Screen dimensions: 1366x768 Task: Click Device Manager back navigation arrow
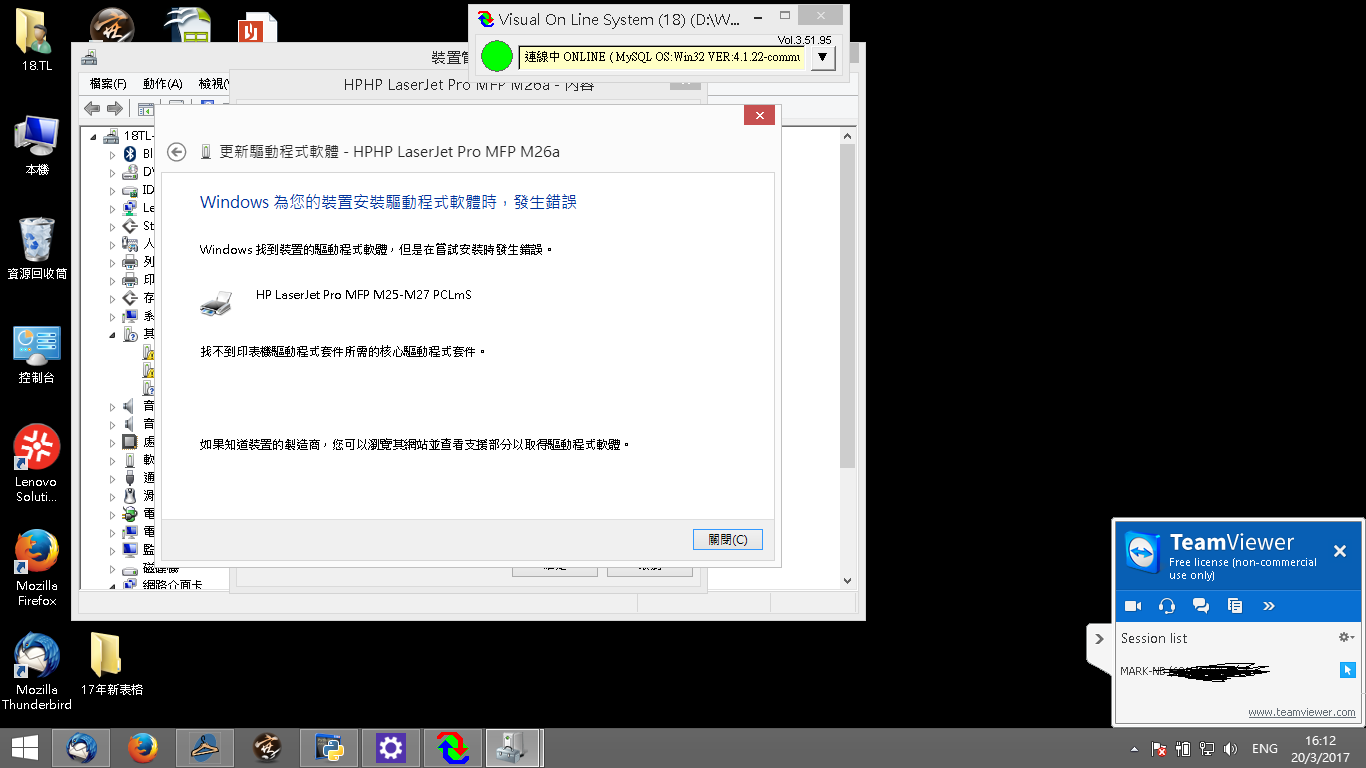92,109
